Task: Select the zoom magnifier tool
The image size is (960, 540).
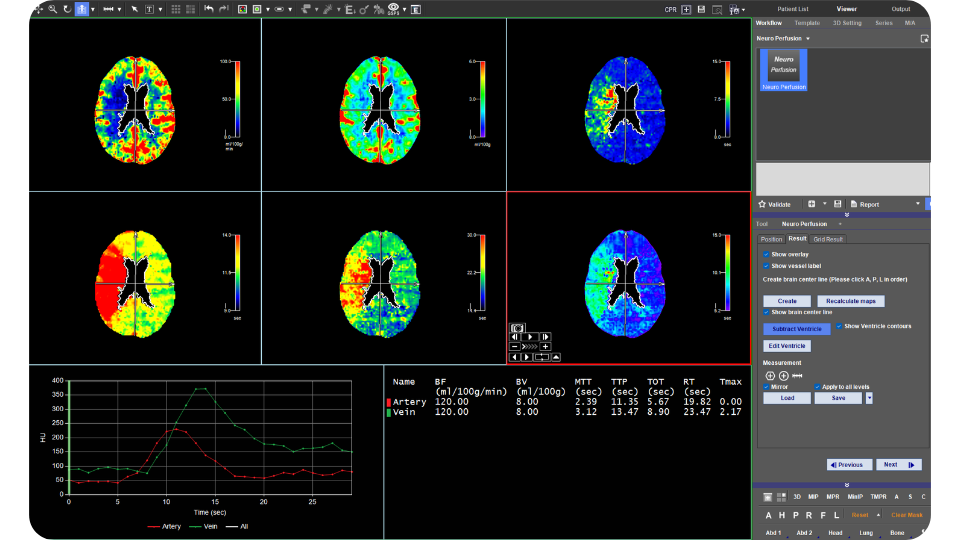Action: 52,9
